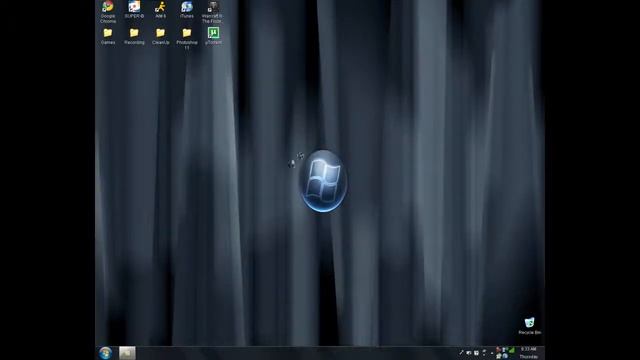Select the Photoshop 11 folder

click(x=187, y=38)
